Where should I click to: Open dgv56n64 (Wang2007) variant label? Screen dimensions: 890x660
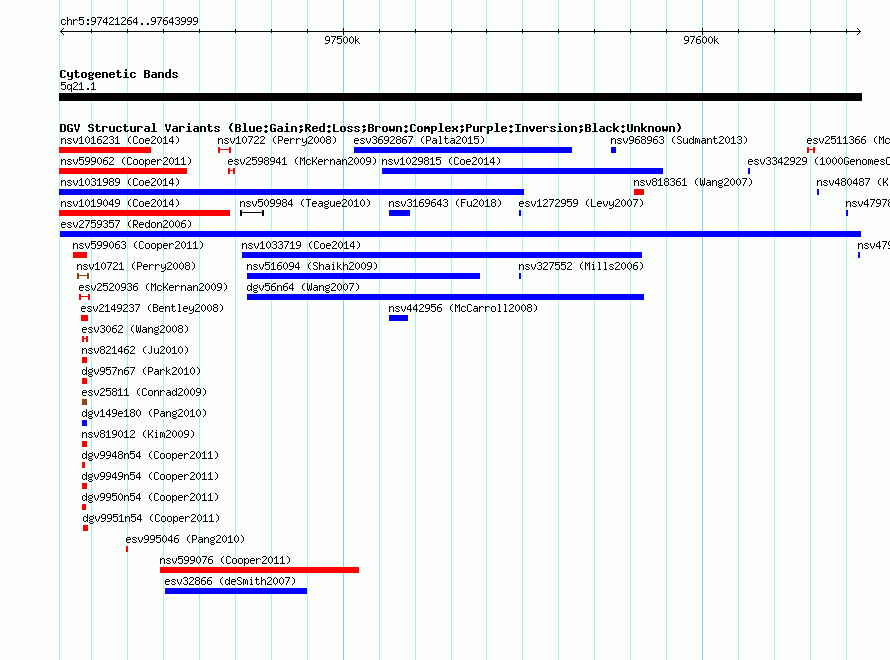click(303, 287)
